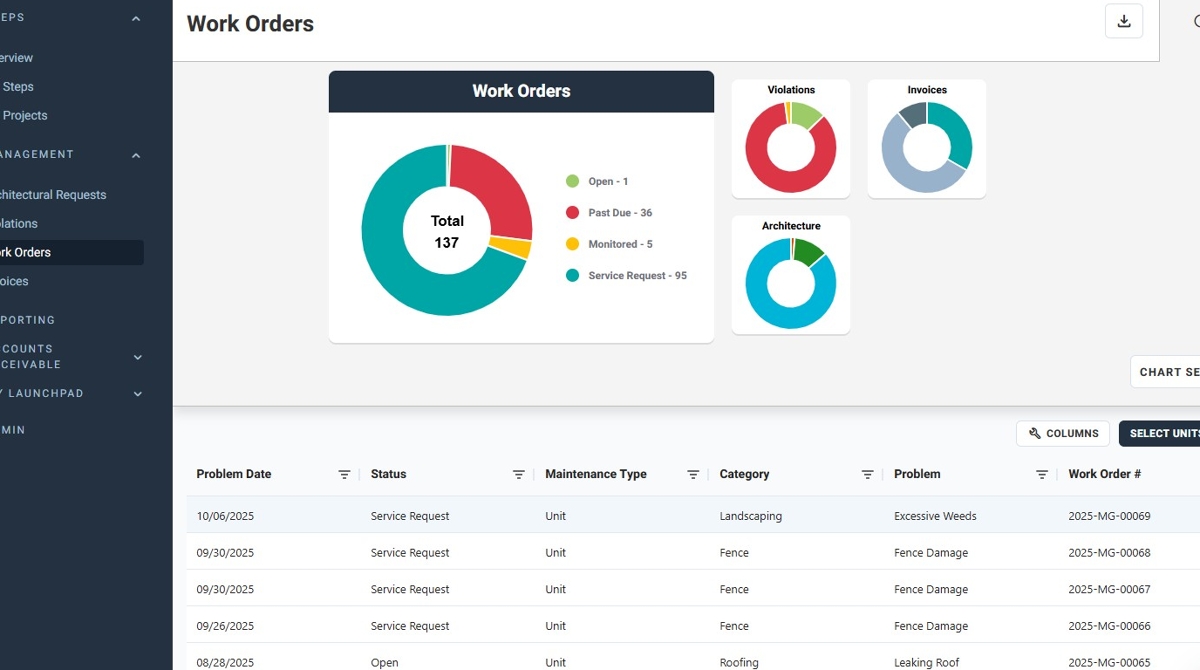Collapse the Management section chevron in sidebar
The height and width of the screenshot is (670, 1200).
tap(136, 155)
